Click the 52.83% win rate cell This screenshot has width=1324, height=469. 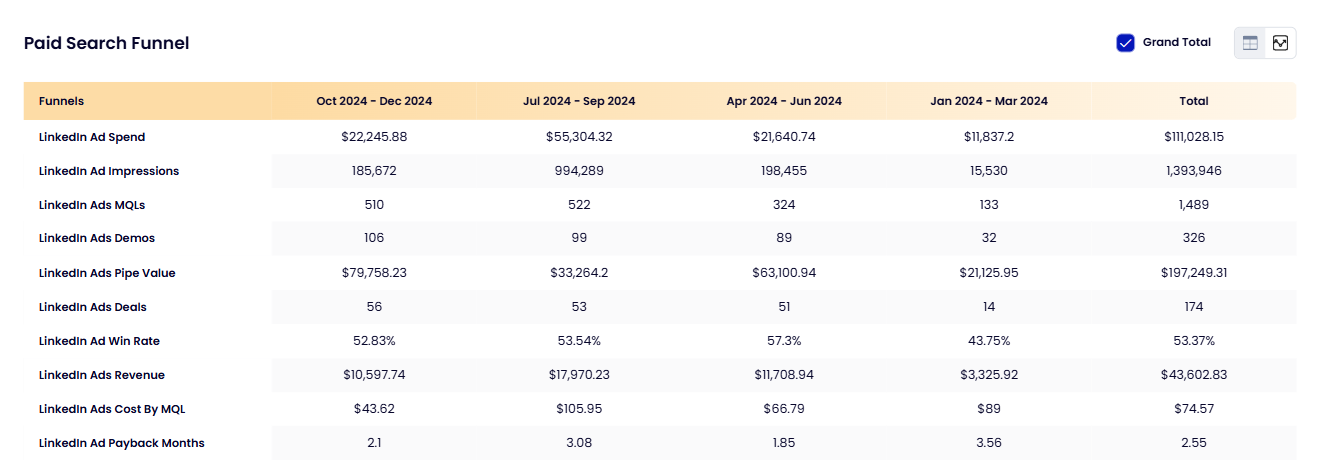pyautogui.click(x=374, y=341)
